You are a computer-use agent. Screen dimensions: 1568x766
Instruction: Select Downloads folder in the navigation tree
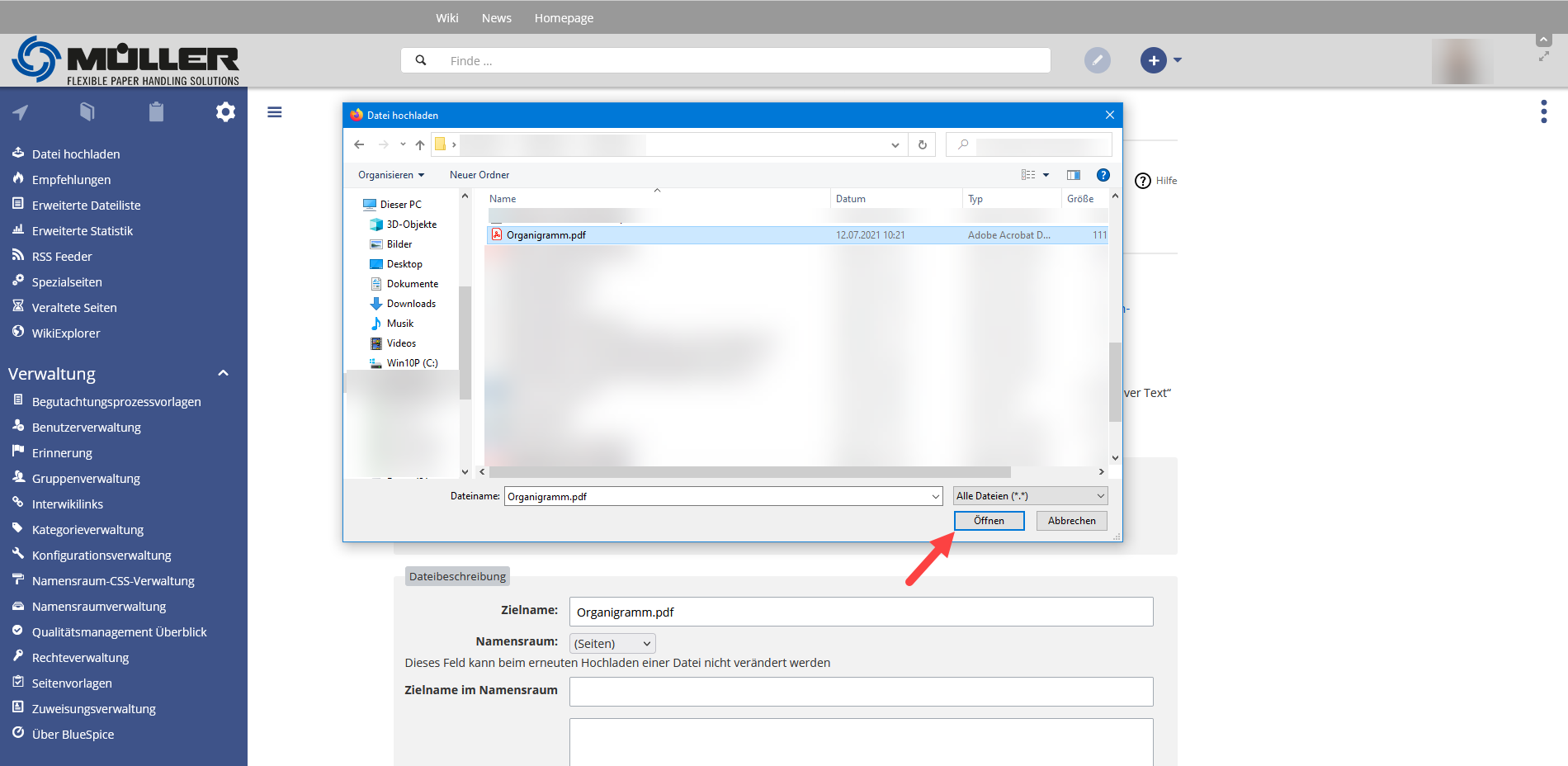point(411,304)
